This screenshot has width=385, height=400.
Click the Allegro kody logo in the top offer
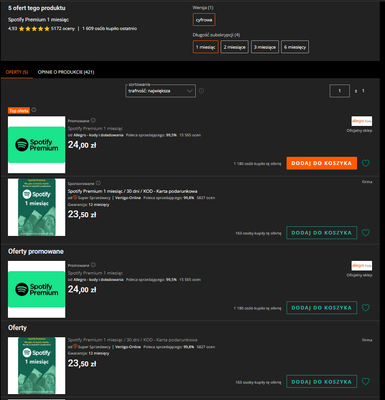362,121
